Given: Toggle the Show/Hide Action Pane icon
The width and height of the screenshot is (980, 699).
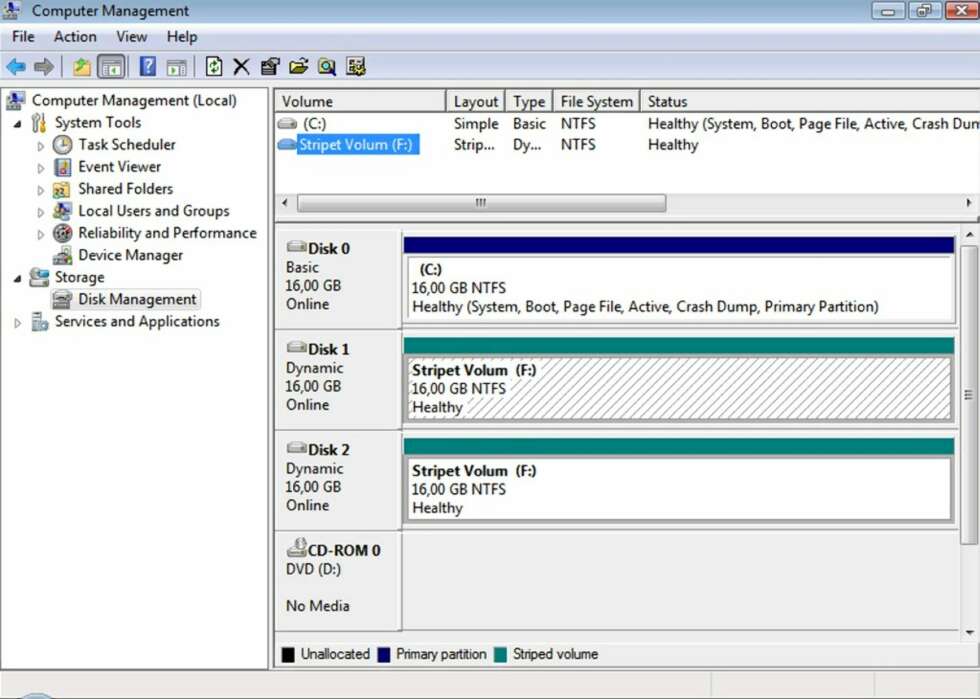Looking at the screenshot, I should tap(177, 67).
